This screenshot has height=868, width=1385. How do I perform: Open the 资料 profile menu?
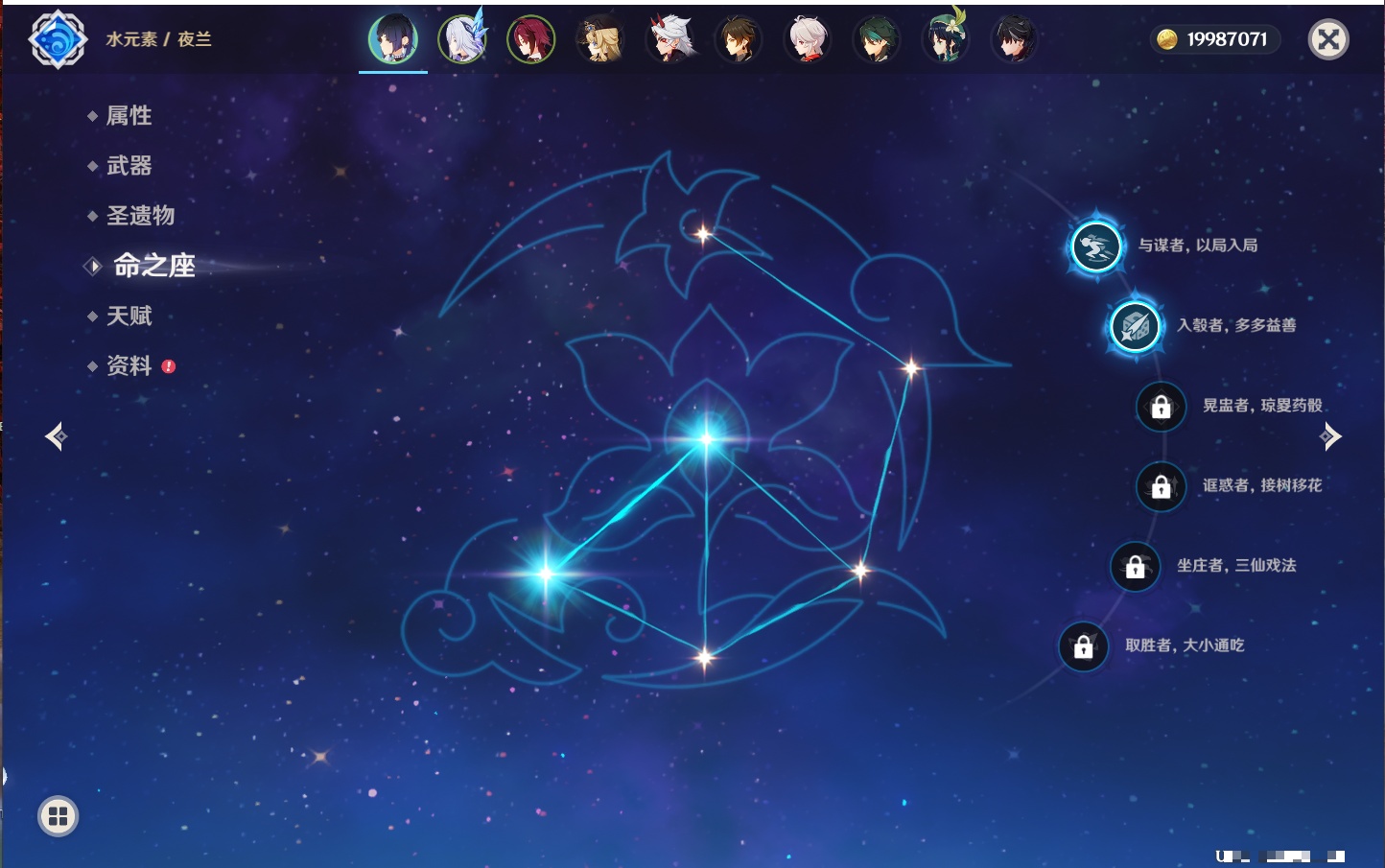[x=129, y=365]
